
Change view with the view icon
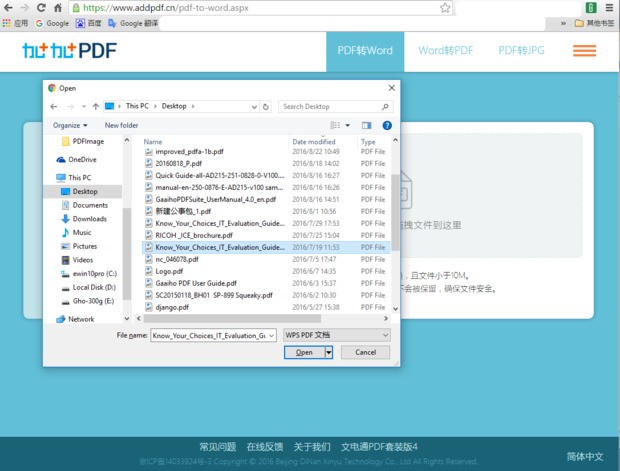click(335, 125)
